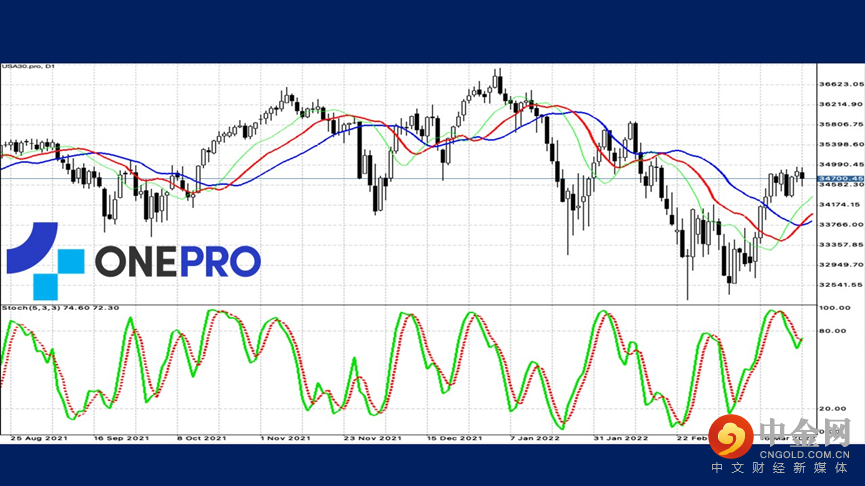Select the 31 Jan 2022 date label
The height and width of the screenshot is (486, 865).
tap(621, 438)
